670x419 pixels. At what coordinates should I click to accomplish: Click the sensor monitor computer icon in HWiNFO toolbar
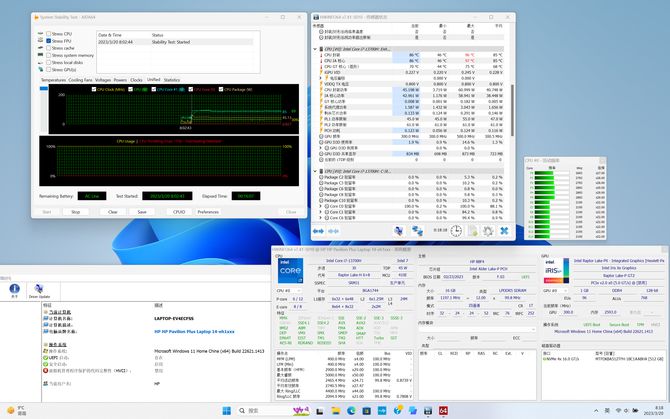point(398,231)
